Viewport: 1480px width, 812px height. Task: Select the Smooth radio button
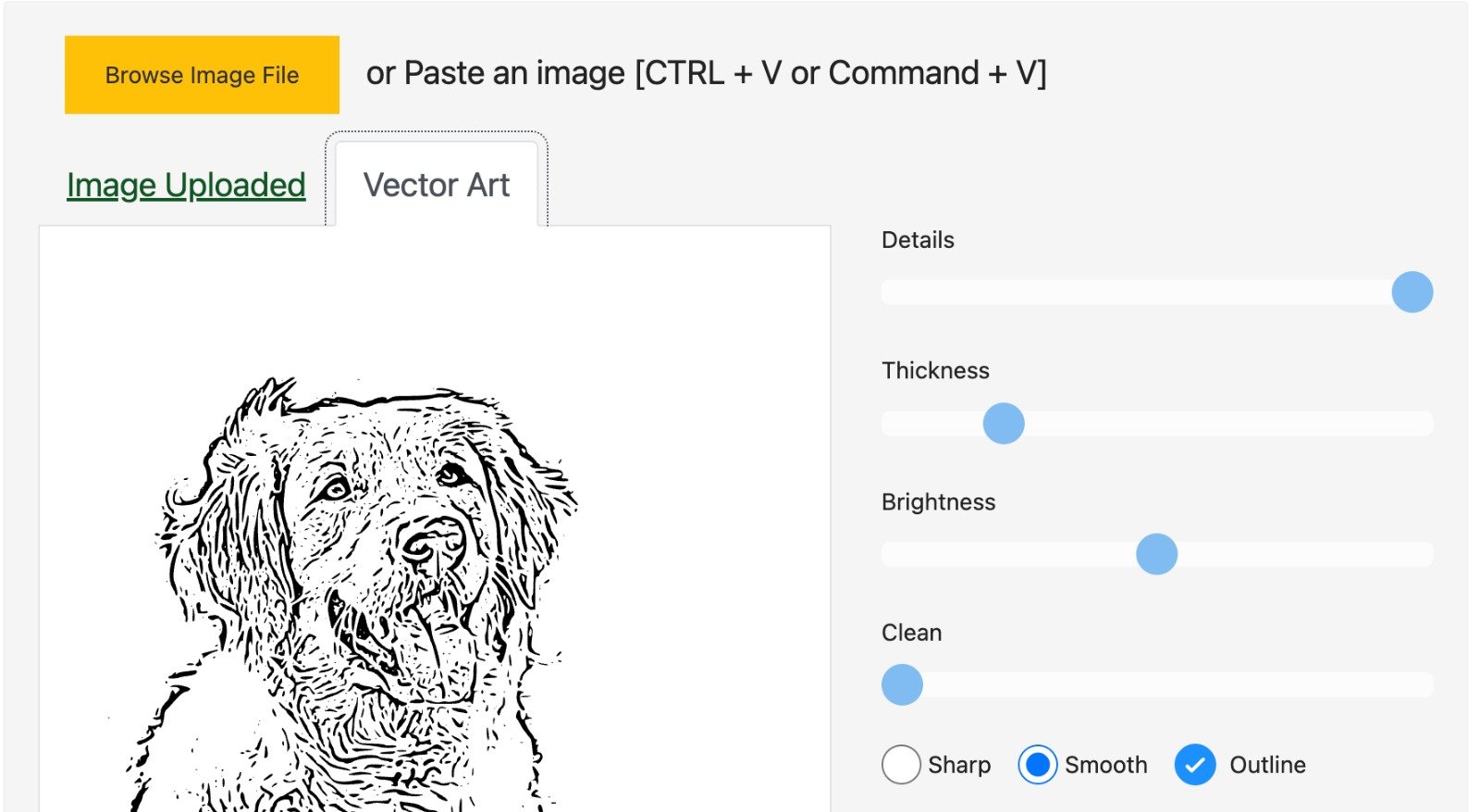(1037, 765)
